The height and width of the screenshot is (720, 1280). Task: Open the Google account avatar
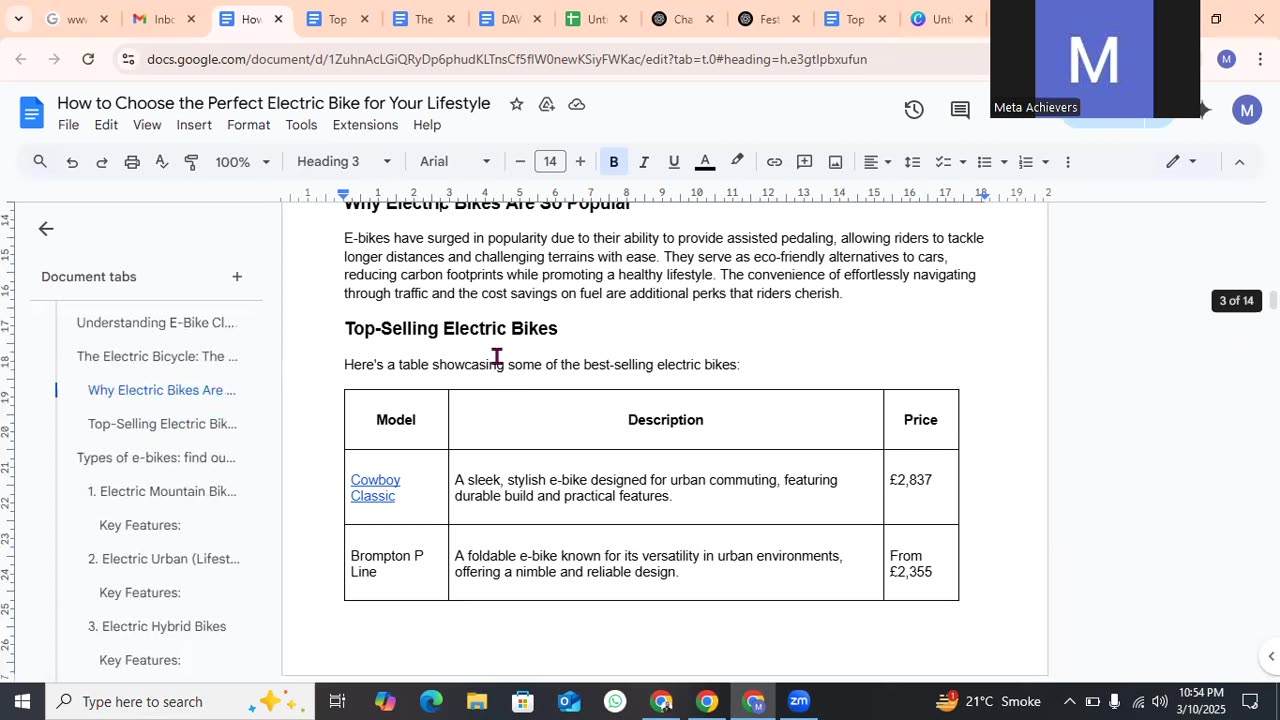click(1247, 110)
